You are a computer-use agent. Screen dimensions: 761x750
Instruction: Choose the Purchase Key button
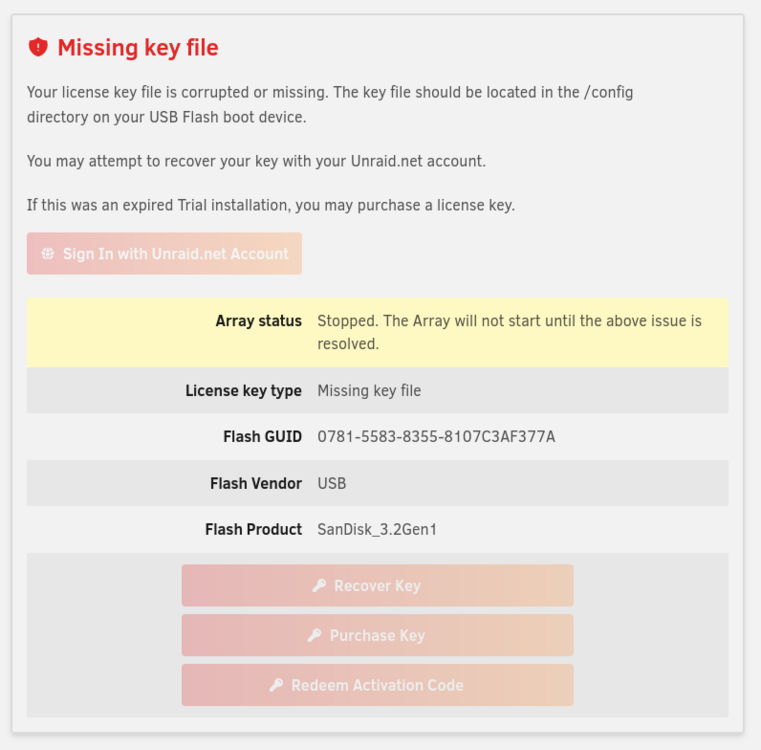click(x=378, y=635)
